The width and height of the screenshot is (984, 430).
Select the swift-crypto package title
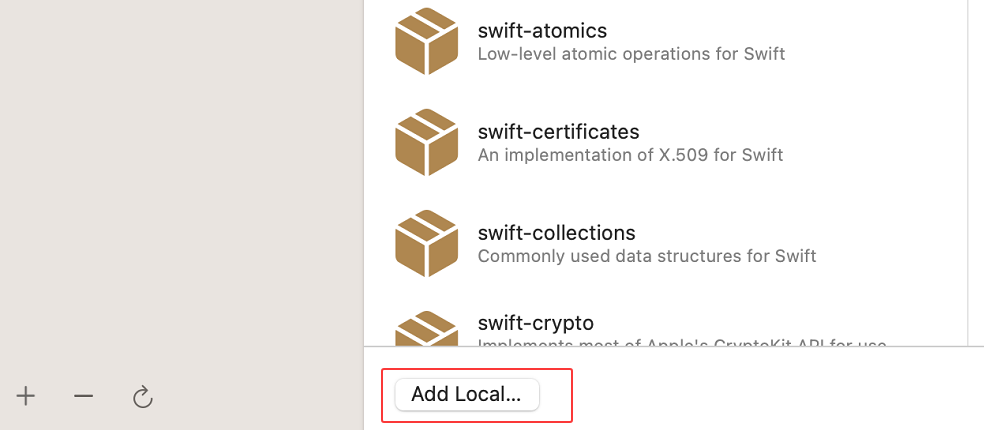coord(536,323)
